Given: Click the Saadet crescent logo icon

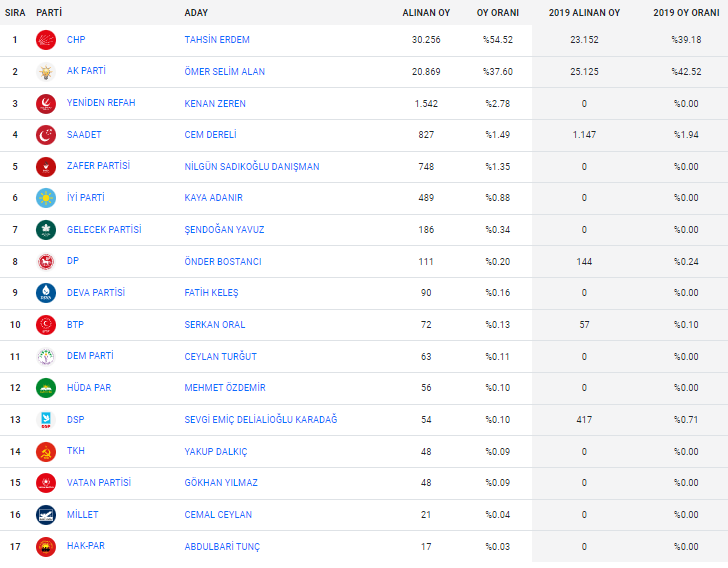Looking at the screenshot, I should click(x=46, y=135).
